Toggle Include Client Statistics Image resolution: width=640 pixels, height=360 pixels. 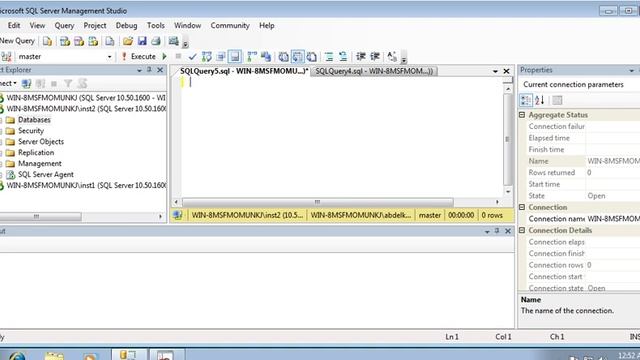pyautogui.click(x=266, y=57)
